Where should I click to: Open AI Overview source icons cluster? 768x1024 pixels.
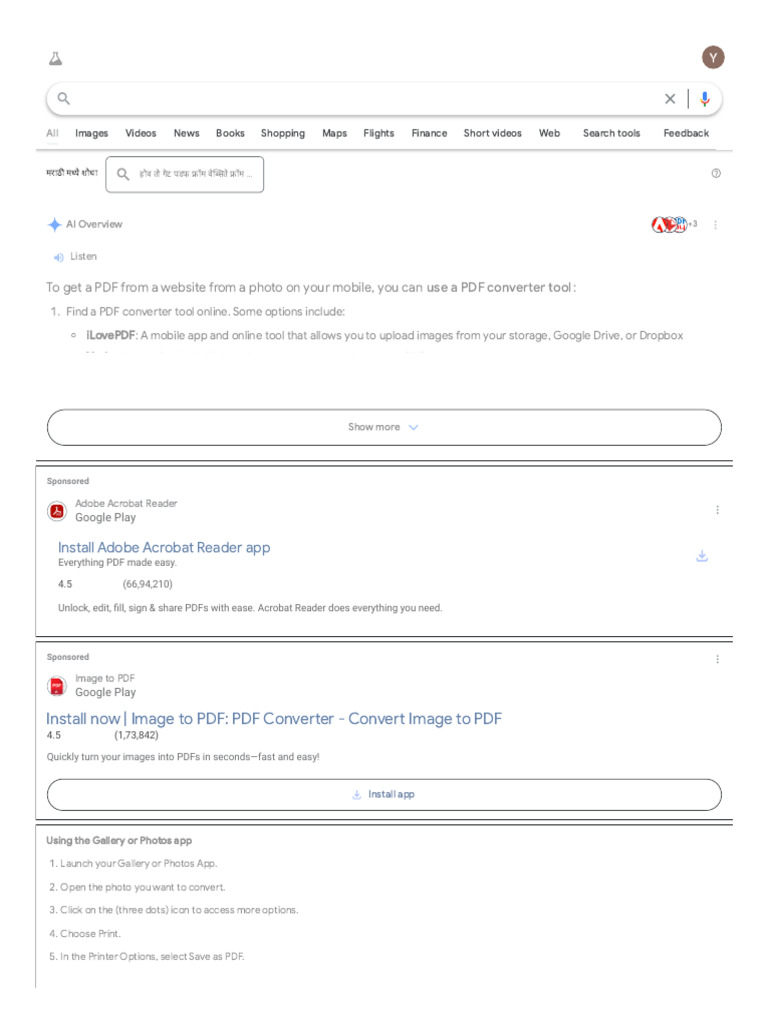(x=672, y=225)
